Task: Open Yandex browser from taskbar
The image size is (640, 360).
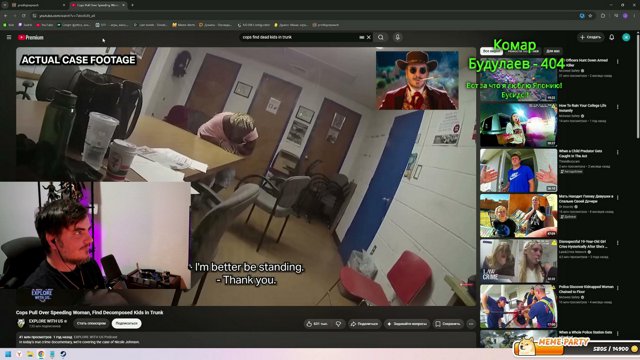Action: 19,354
